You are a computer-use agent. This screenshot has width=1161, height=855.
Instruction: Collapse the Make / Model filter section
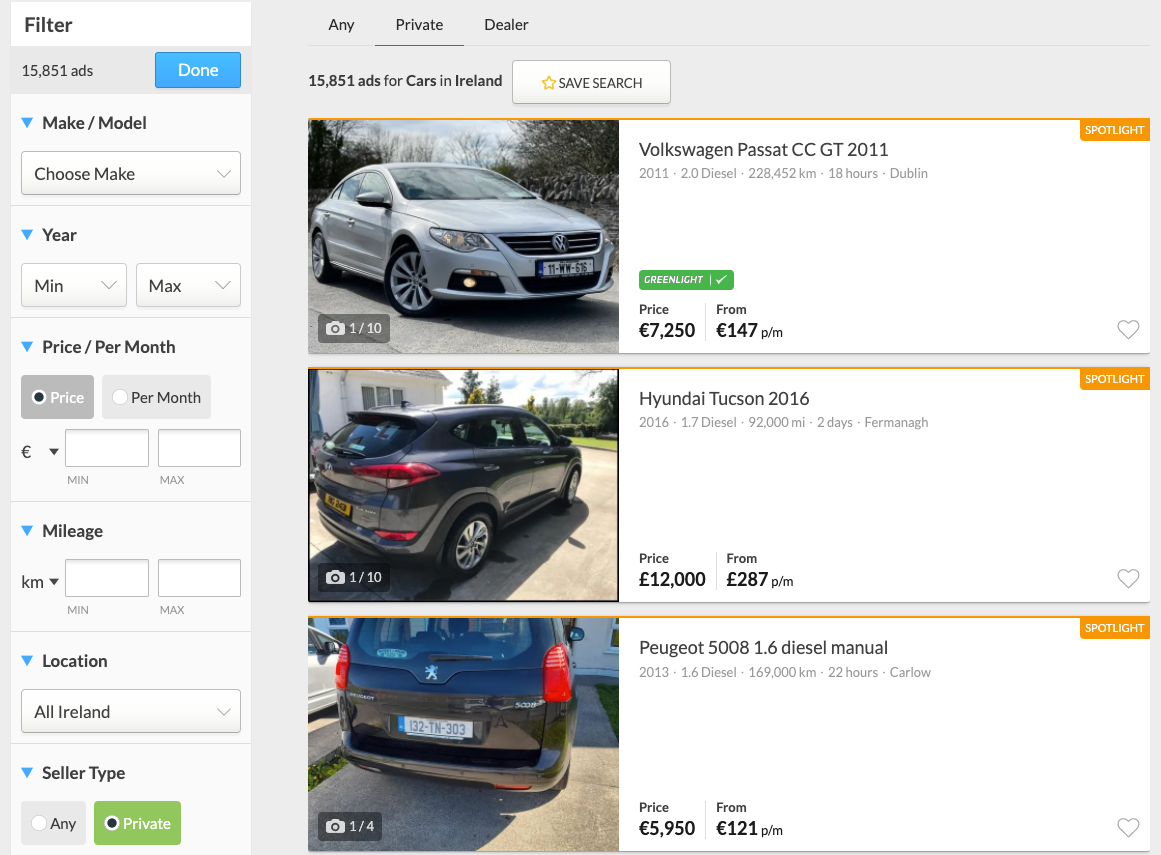coord(27,123)
